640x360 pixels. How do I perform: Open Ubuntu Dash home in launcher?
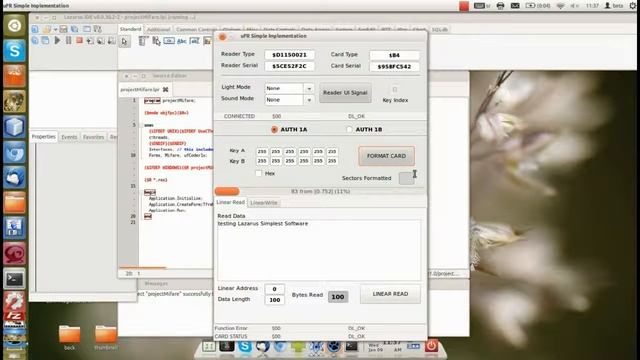(14, 26)
